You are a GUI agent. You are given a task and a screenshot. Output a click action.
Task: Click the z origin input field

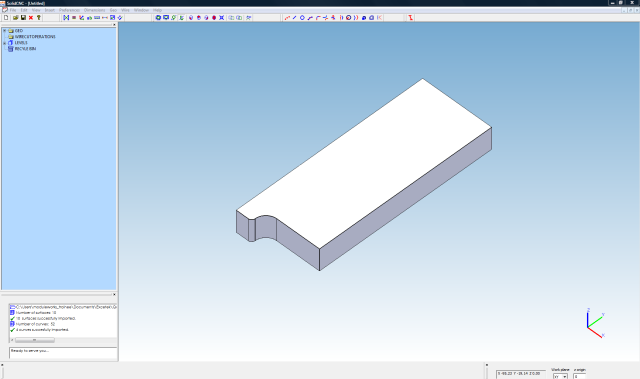point(580,376)
